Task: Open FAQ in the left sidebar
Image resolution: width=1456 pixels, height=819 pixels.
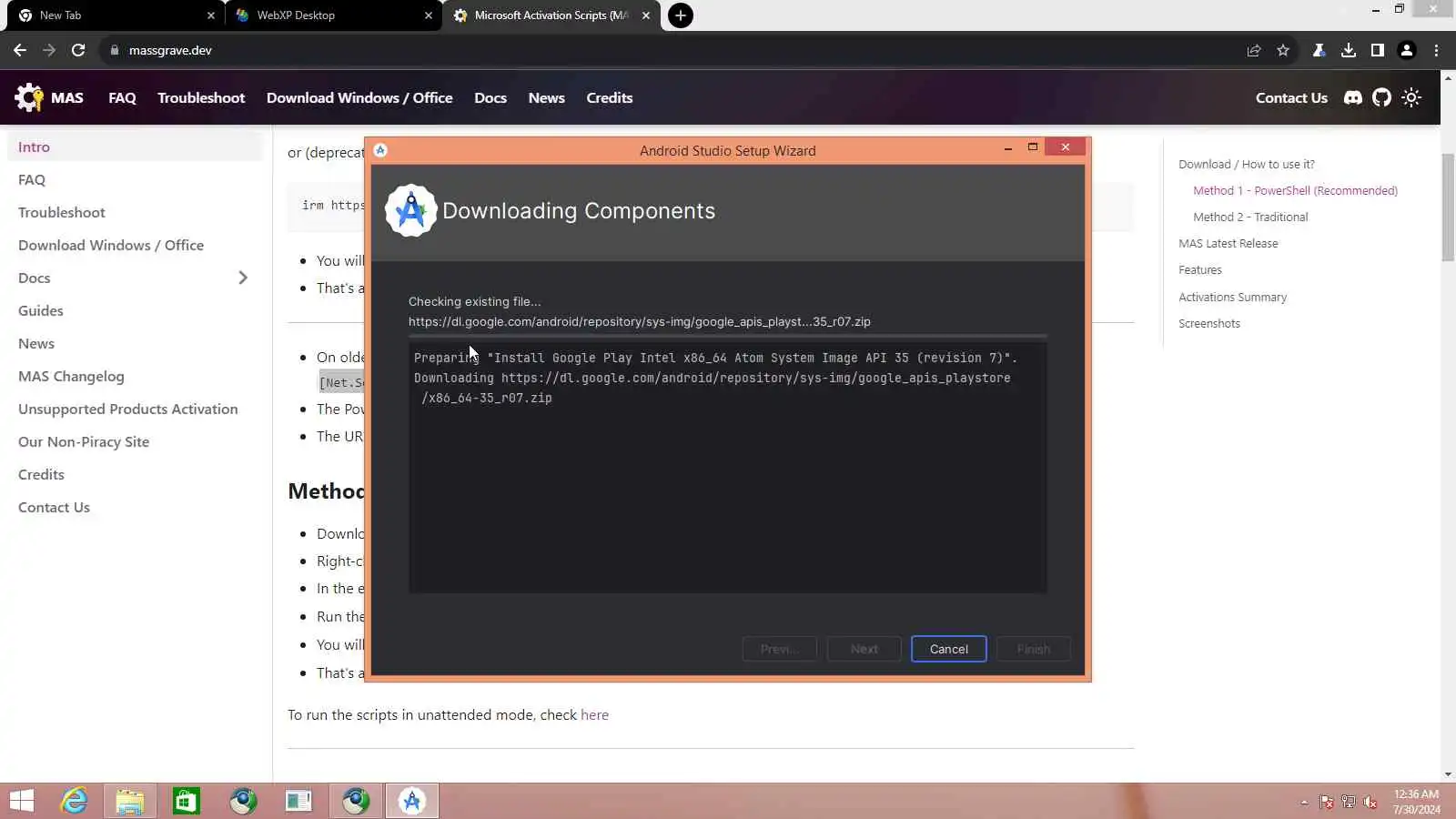Action: click(x=135, y=179)
